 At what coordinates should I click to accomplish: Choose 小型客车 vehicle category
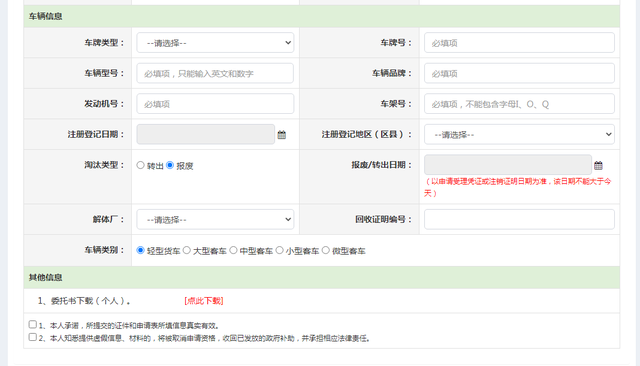pos(279,250)
